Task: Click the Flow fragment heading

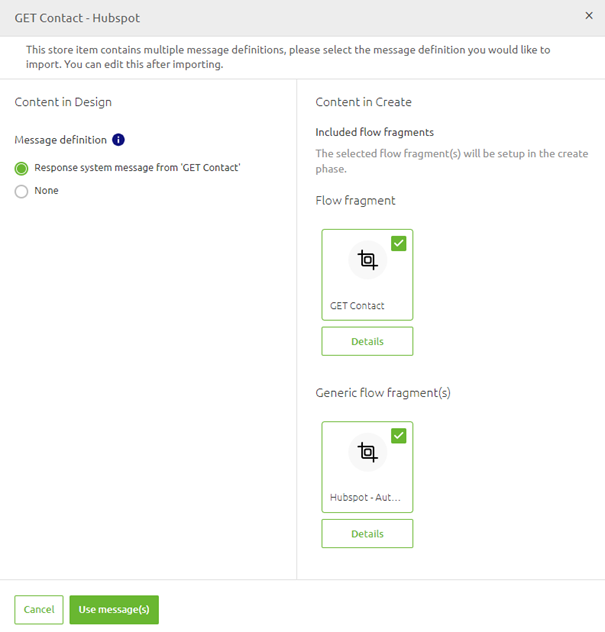Action: pyautogui.click(x=355, y=200)
